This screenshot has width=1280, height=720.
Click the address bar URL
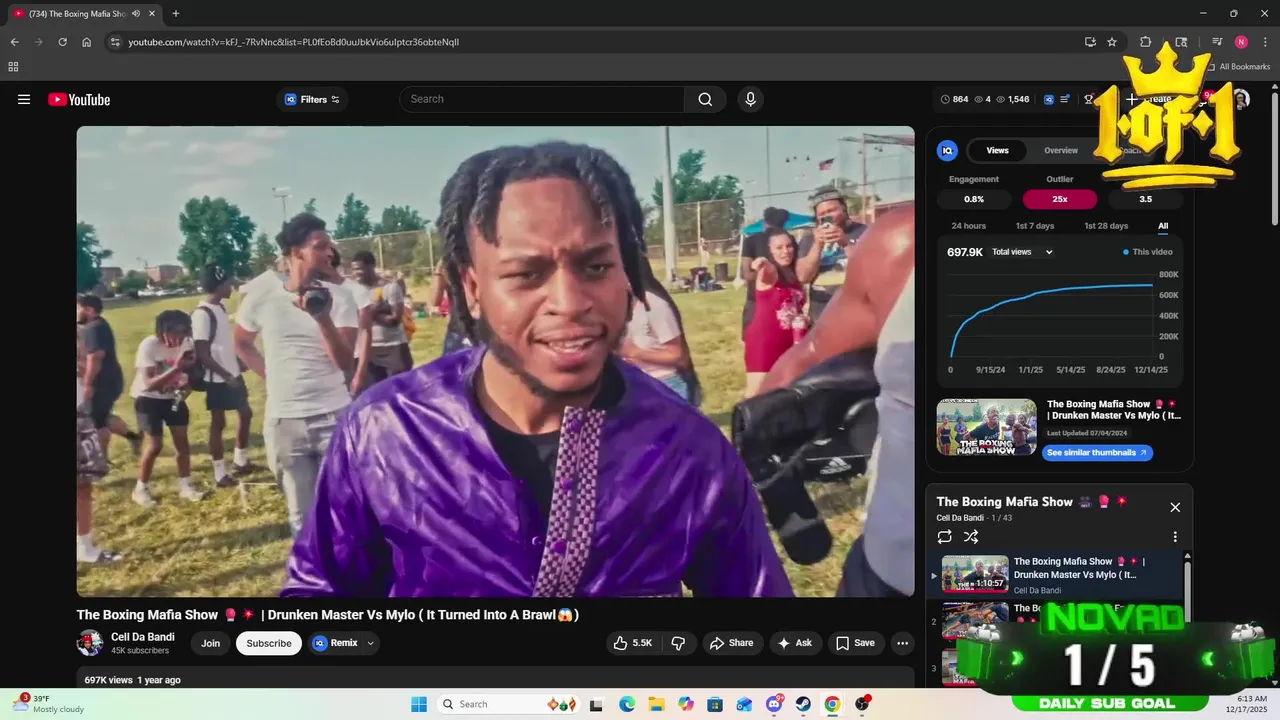[x=294, y=42]
